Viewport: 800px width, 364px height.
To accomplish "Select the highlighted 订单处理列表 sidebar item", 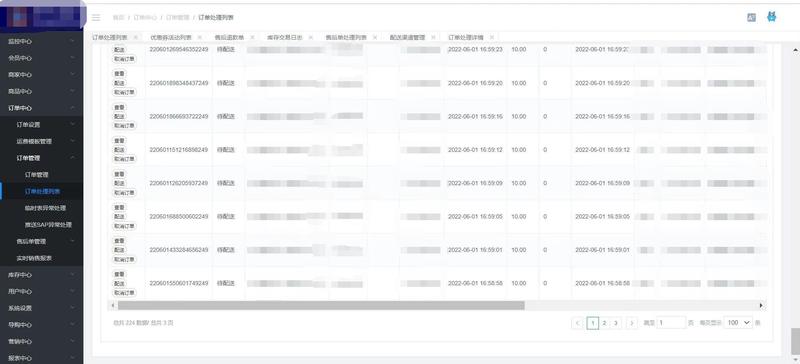I will point(42,191).
